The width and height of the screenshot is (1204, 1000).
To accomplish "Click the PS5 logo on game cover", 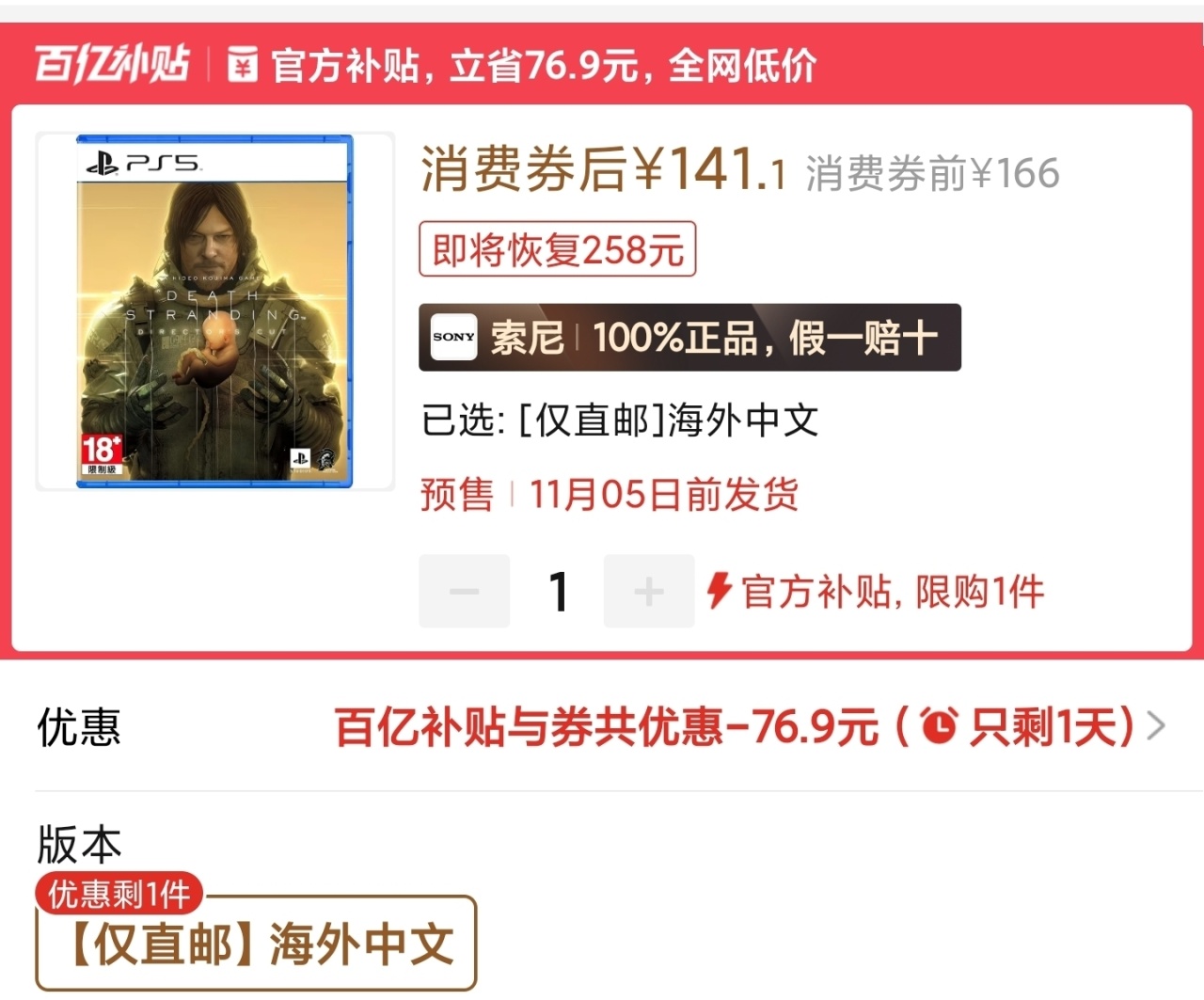I will point(143,163).
